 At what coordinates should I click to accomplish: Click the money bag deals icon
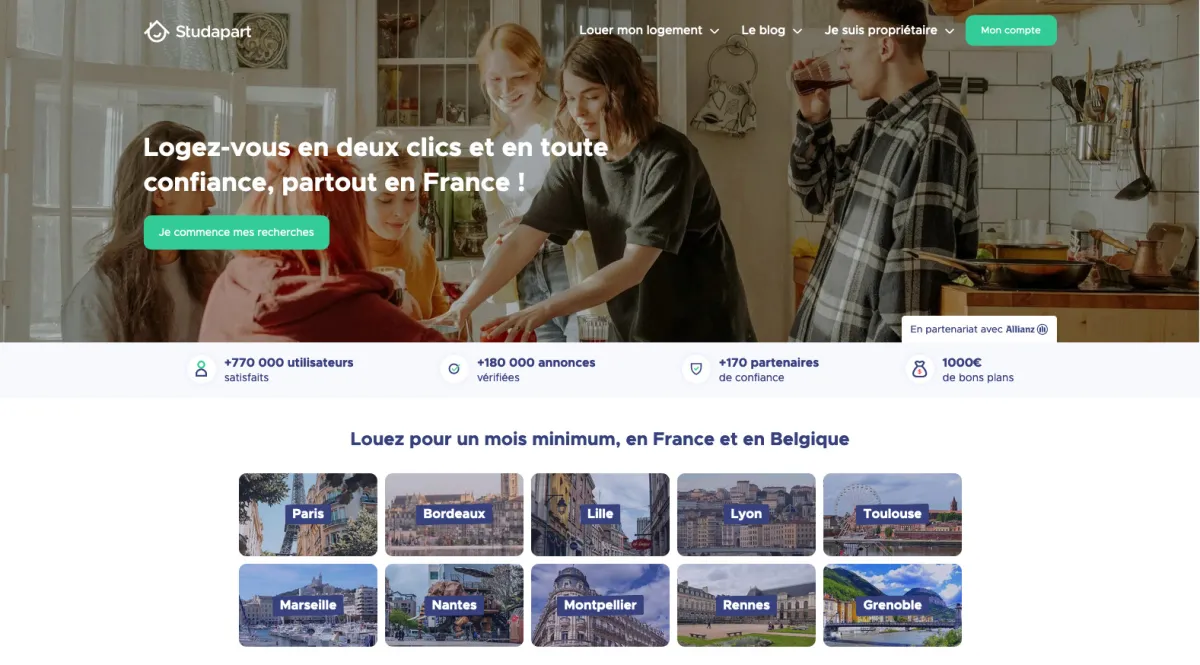pyautogui.click(x=919, y=369)
